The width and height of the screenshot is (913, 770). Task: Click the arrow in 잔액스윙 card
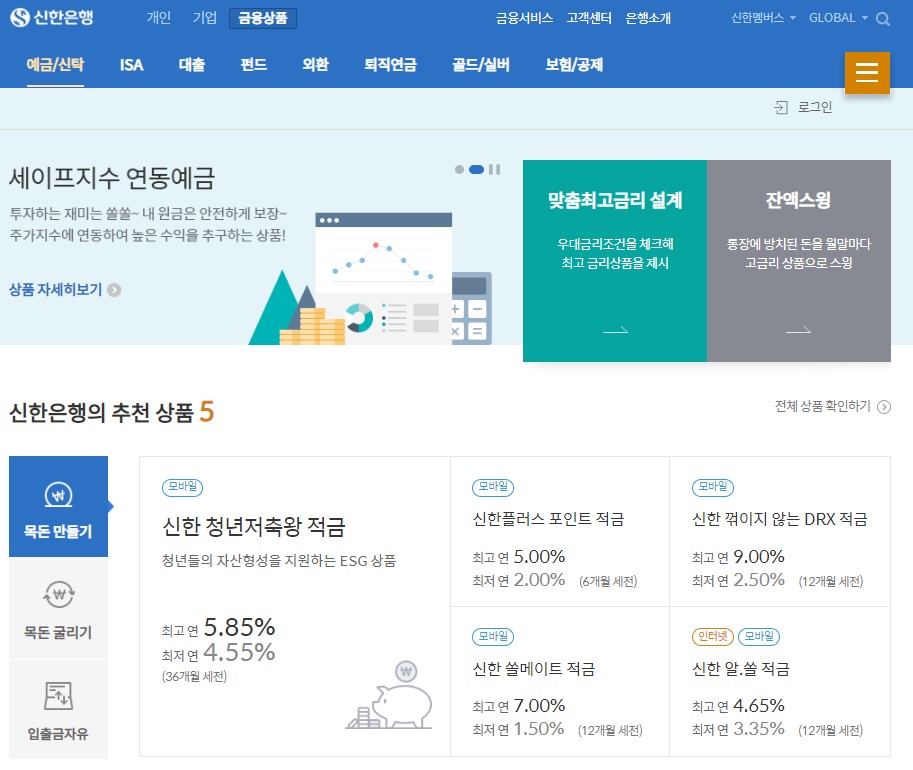click(x=798, y=330)
